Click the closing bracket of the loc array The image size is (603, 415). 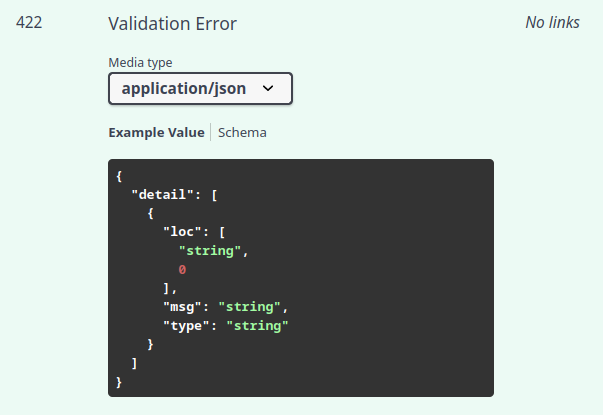coord(168,289)
